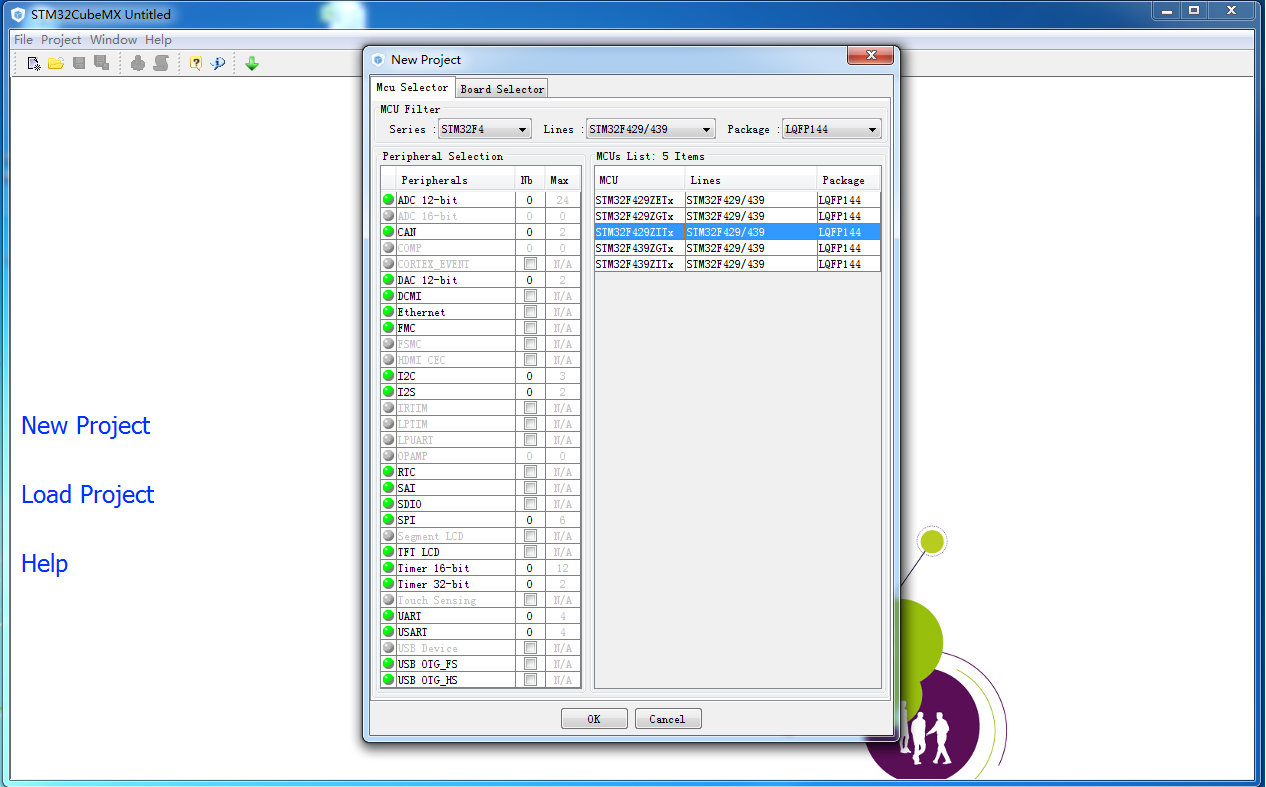1266x787 pixels.
Task: Click the Package column header in MCUs list
Action: (849, 180)
